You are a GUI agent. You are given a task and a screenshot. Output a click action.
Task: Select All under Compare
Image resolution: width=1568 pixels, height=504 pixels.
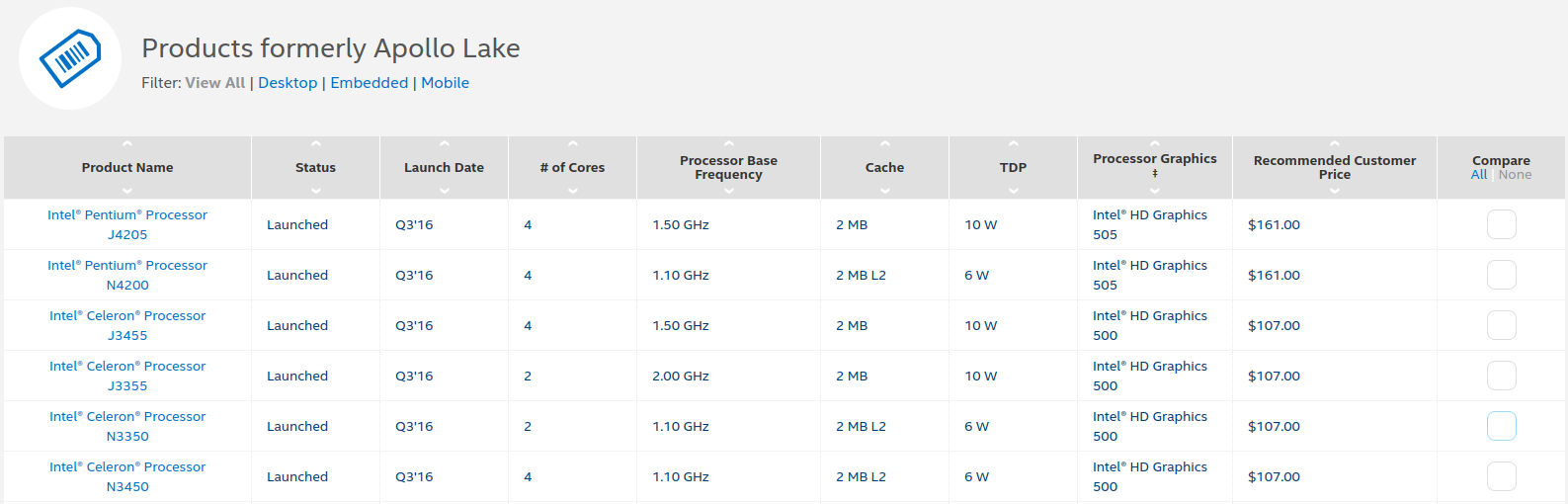[x=1479, y=175]
